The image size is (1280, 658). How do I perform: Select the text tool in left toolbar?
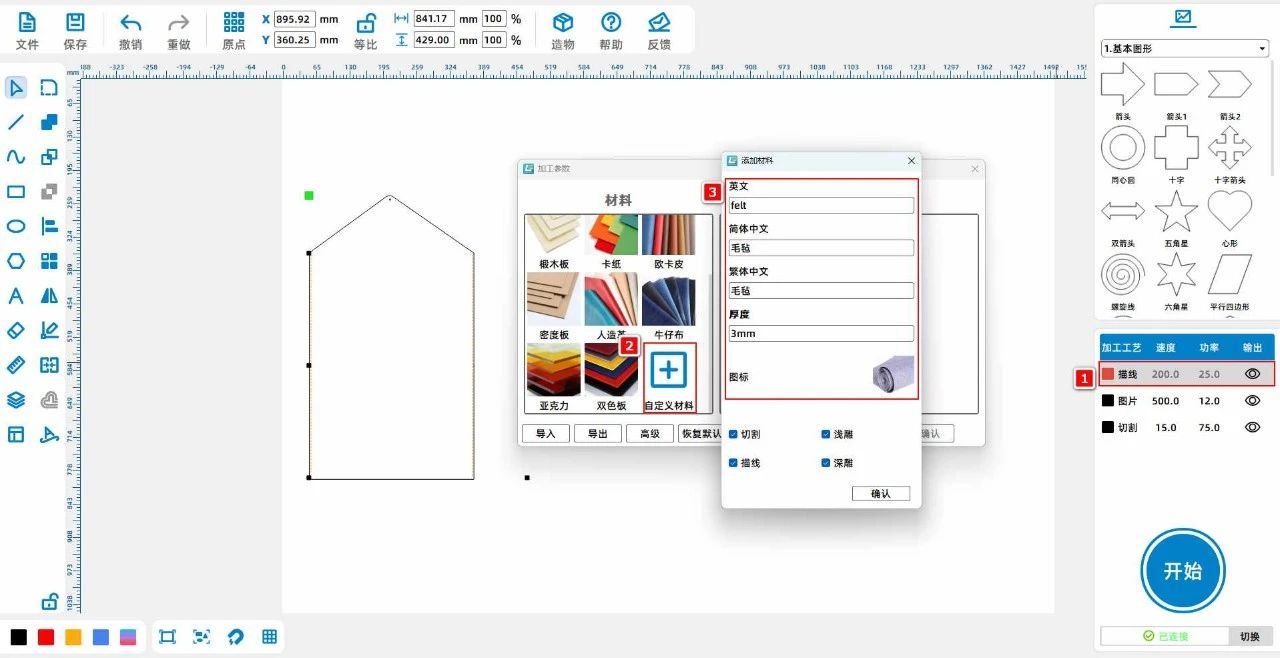16,296
